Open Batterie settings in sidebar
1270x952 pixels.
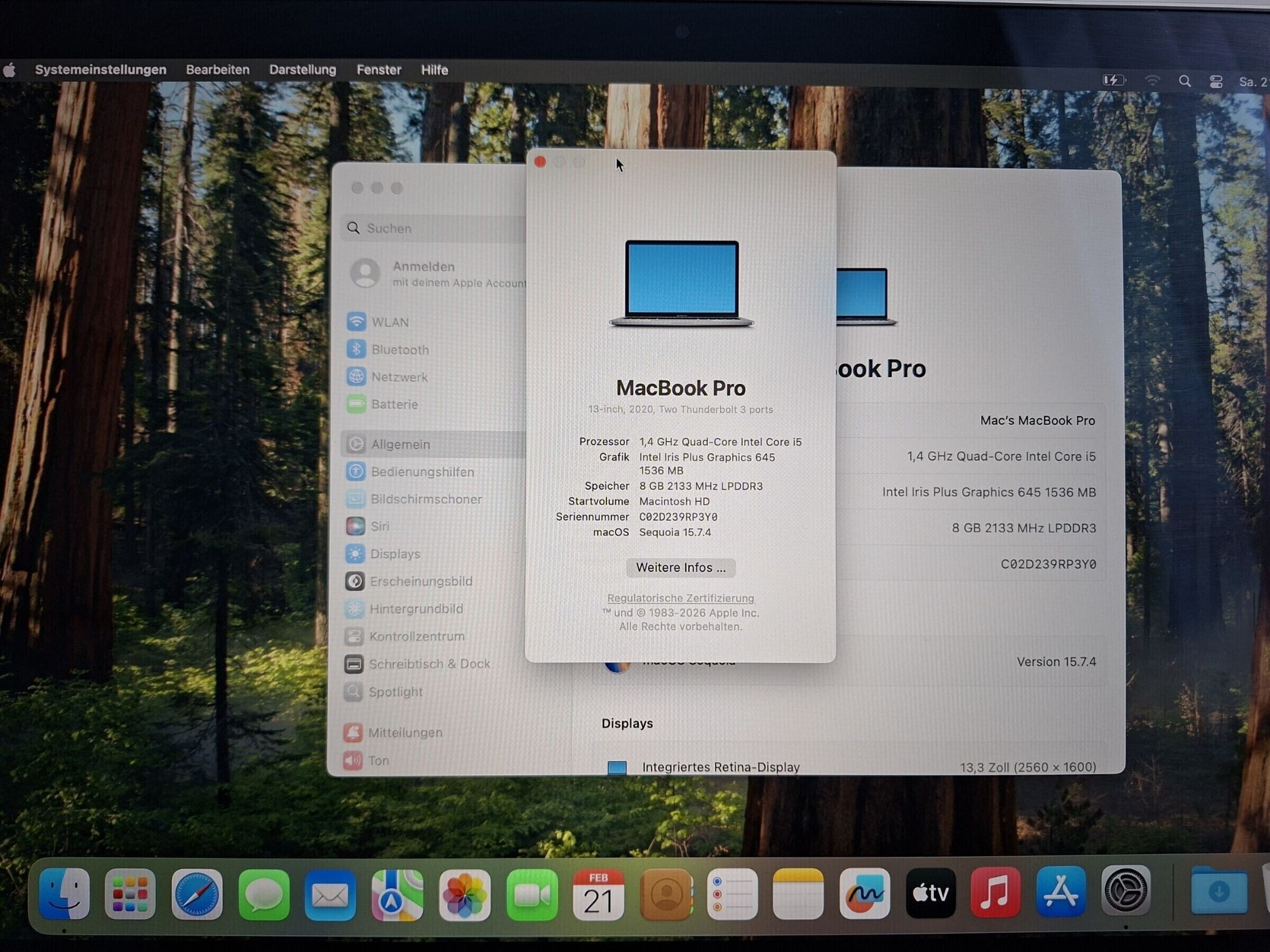394,404
